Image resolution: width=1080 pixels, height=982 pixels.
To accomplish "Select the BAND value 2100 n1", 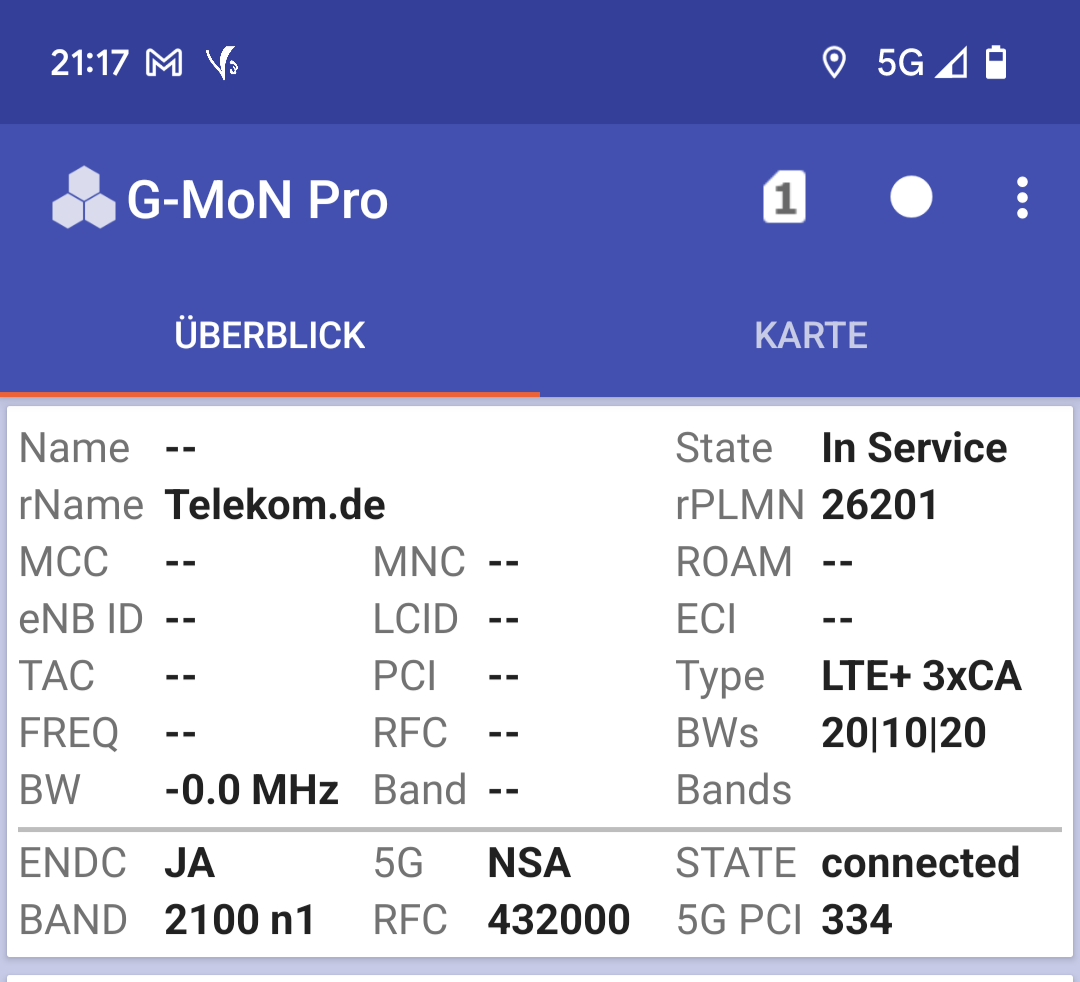I will [x=239, y=919].
